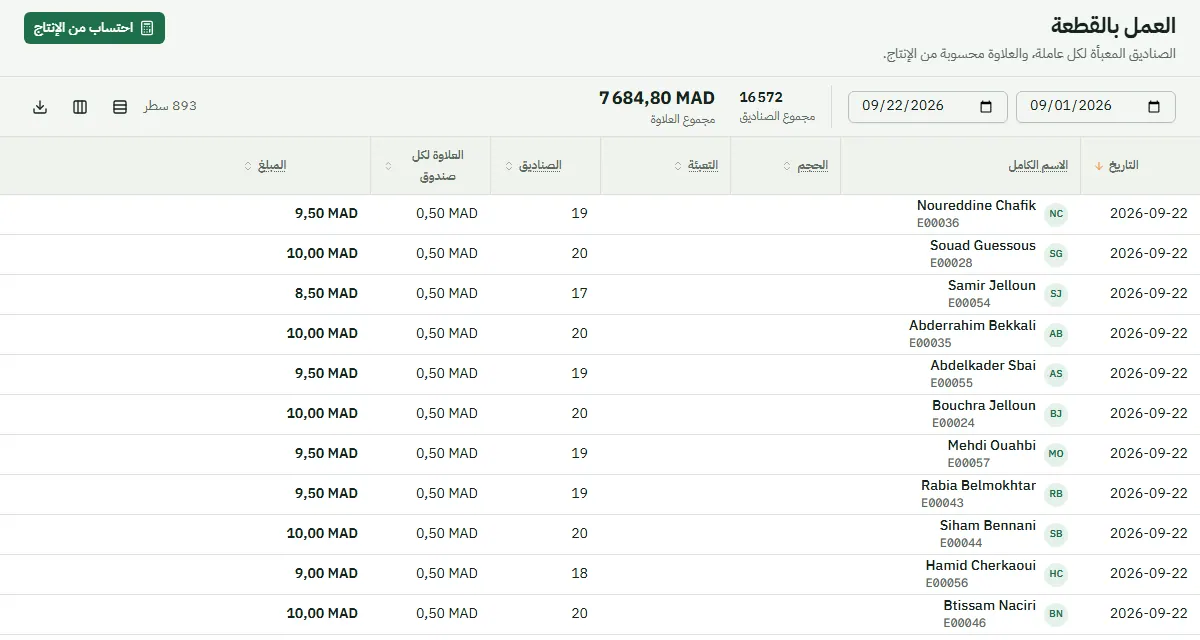Screen dimensions: 1200x640
Task: Click the HC avatar for Hamid Cherkaoui
Action: click(x=1056, y=574)
